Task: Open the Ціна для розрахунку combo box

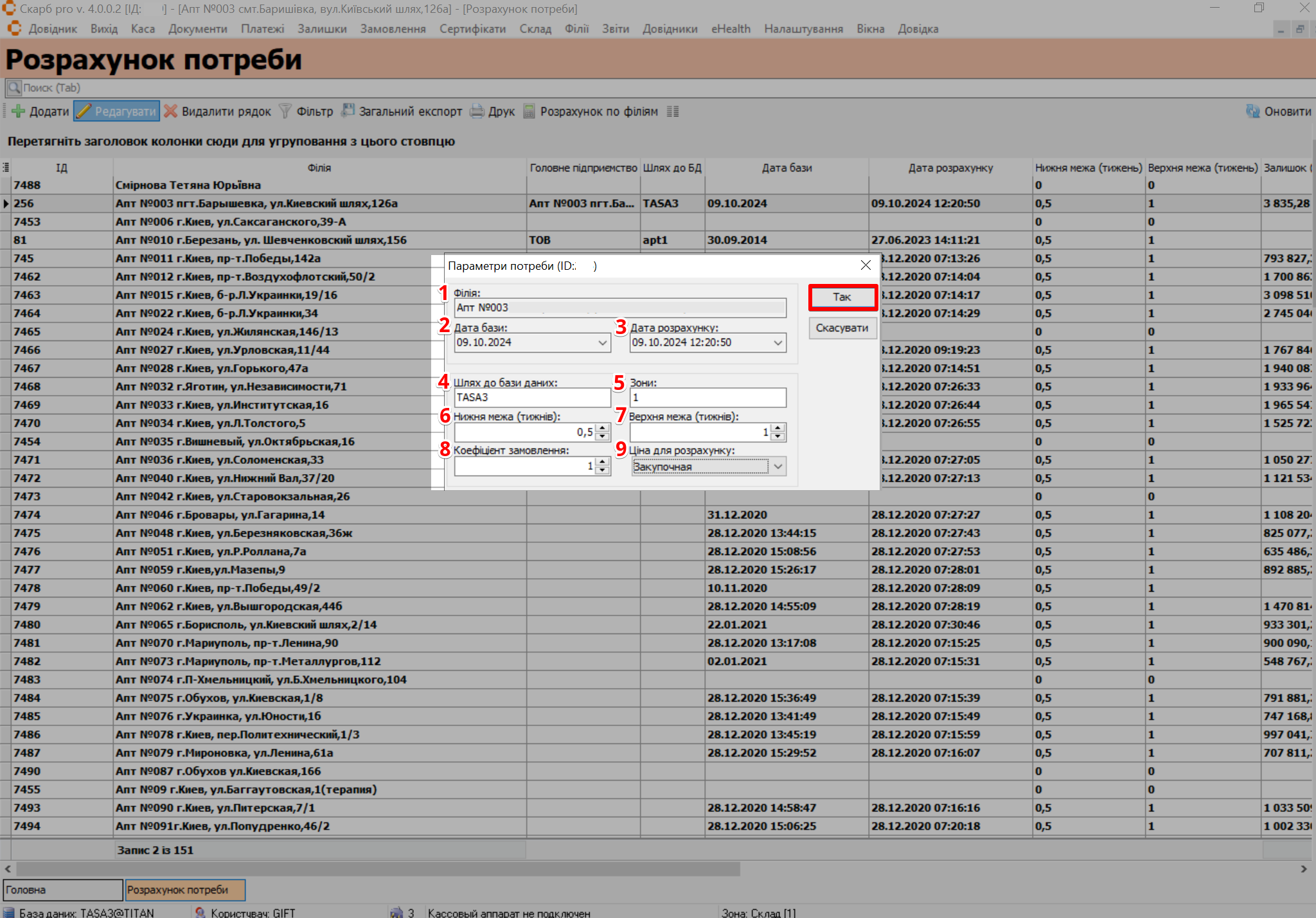Action: coord(778,466)
